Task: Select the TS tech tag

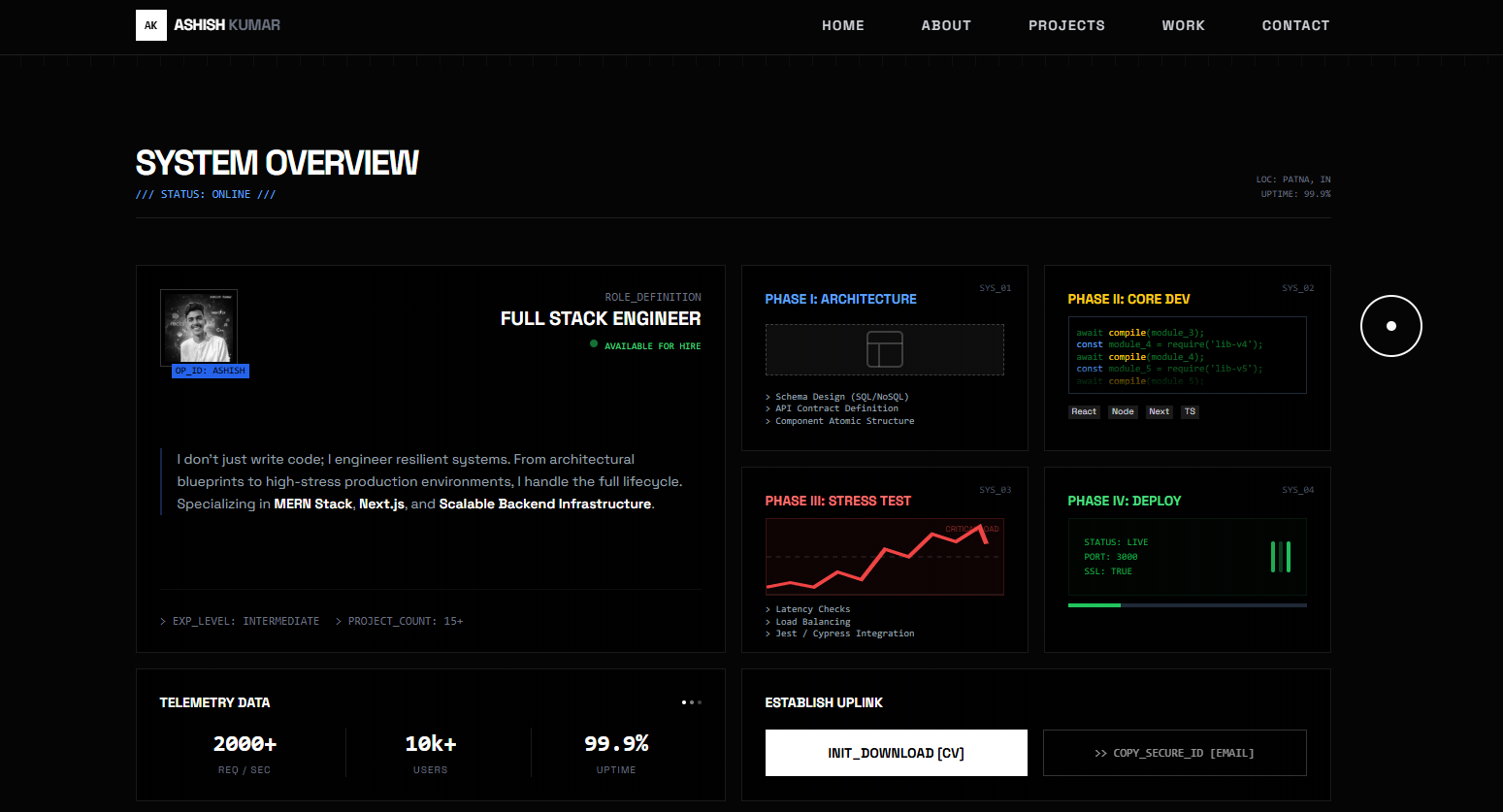Action: point(1191,411)
